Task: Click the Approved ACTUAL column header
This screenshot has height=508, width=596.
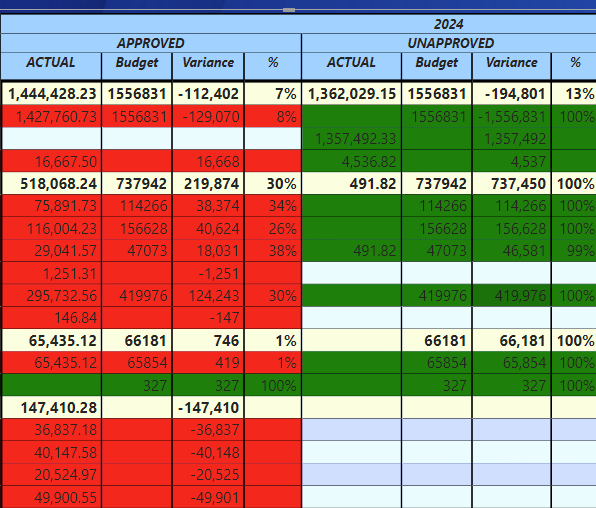Action: click(51, 62)
